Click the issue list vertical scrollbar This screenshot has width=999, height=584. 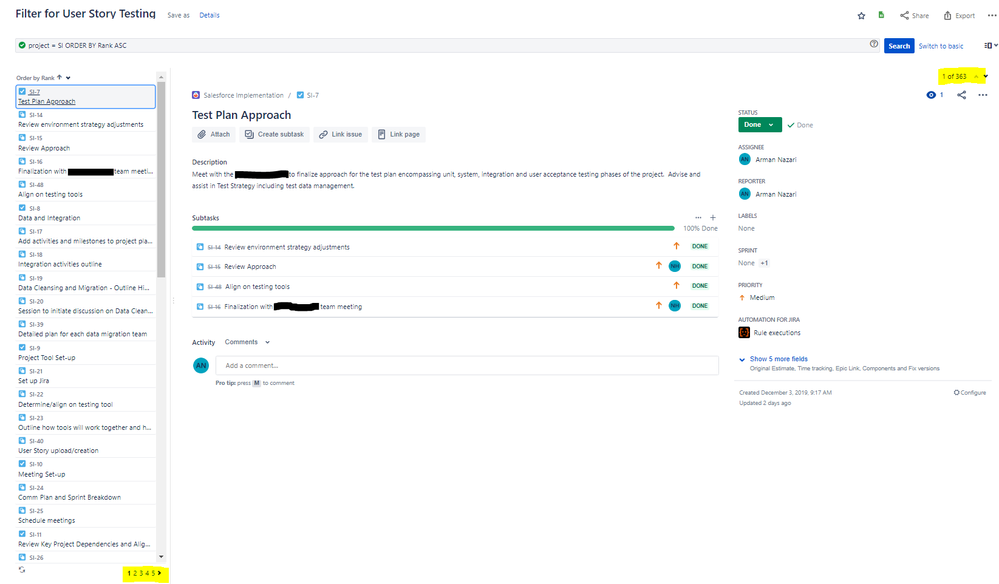pos(161,180)
